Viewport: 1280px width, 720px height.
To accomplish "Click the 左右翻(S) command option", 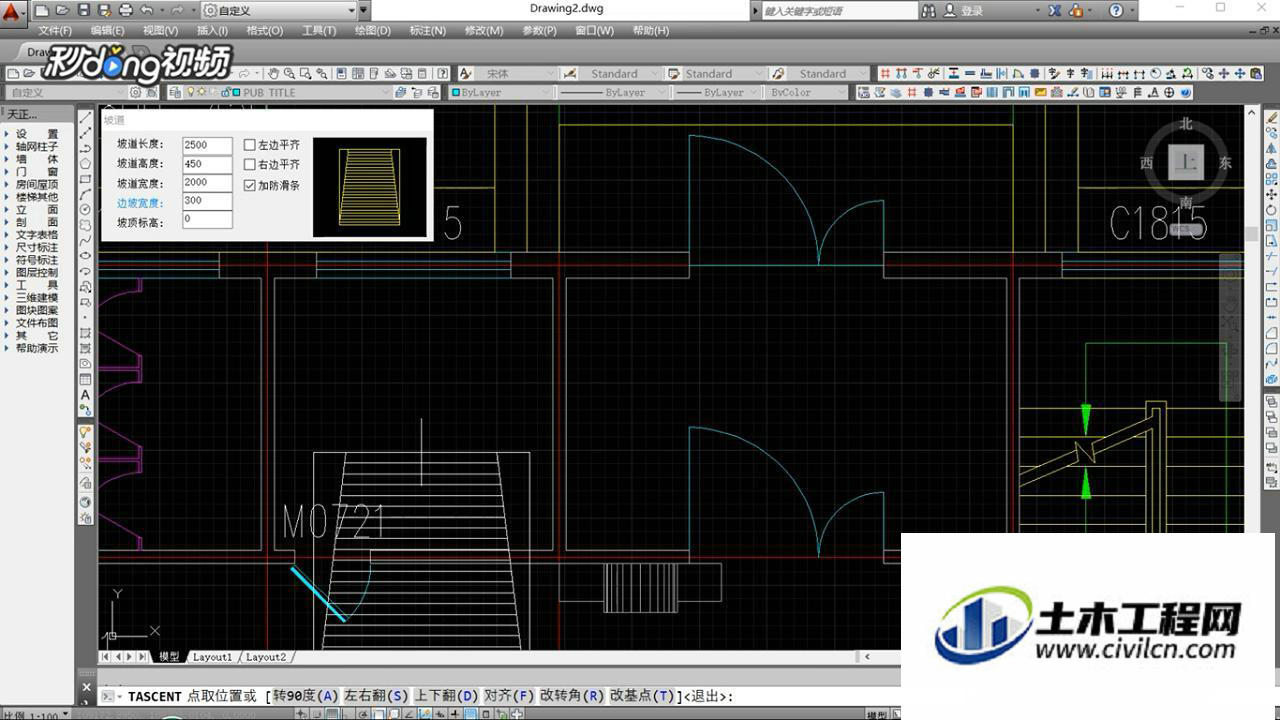I will [x=376, y=696].
